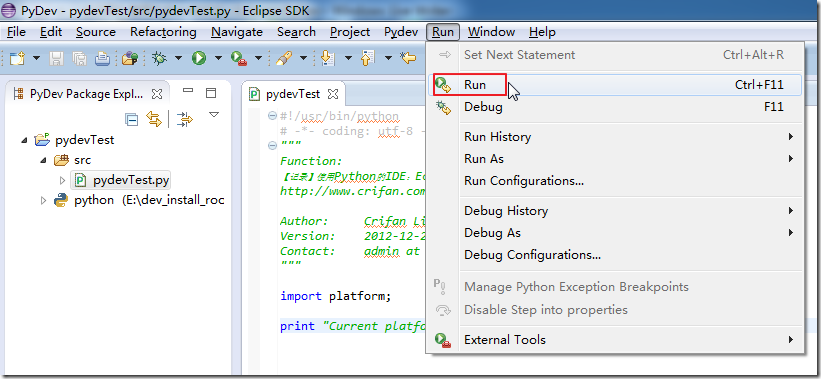The width and height of the screenshot is (821, 379).
Task: Collapse the docstring fold marker in editor
Action: (272, 146)
